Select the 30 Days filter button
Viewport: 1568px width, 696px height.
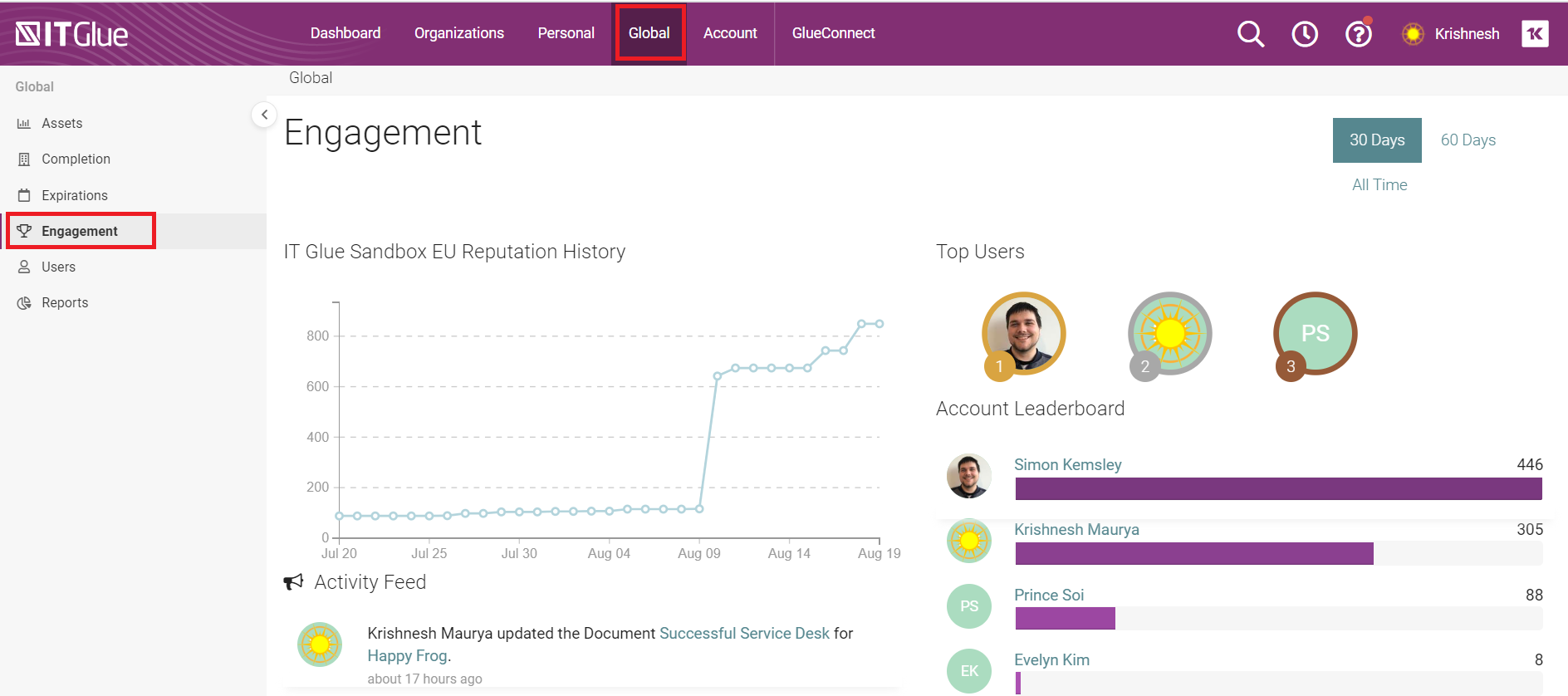coord(1377,140)
